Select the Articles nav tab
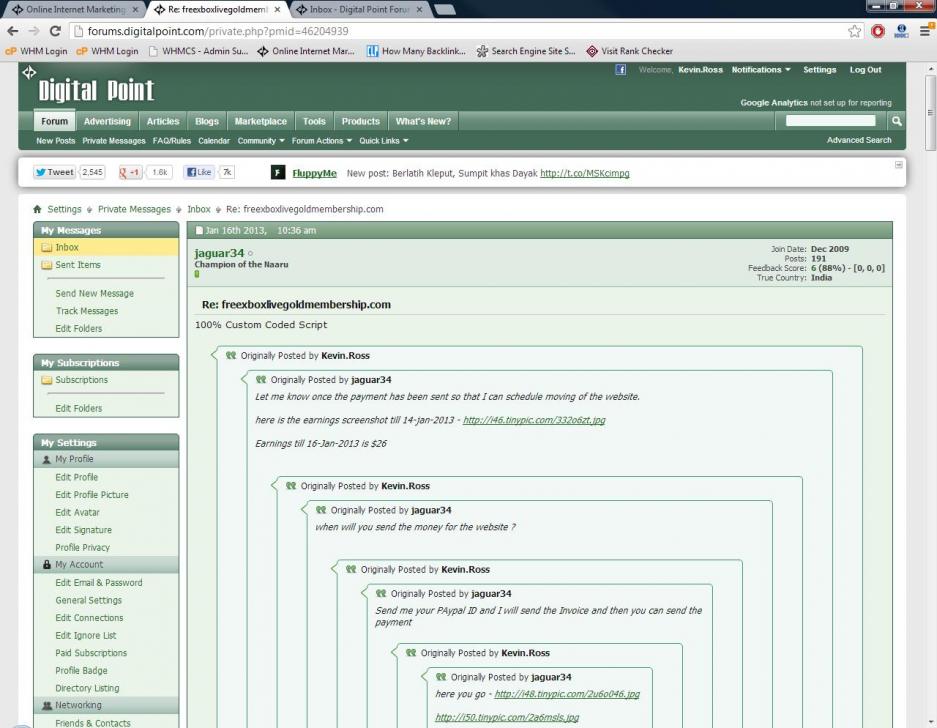Viewport: 937px width, 728px height. click(163, 121)
